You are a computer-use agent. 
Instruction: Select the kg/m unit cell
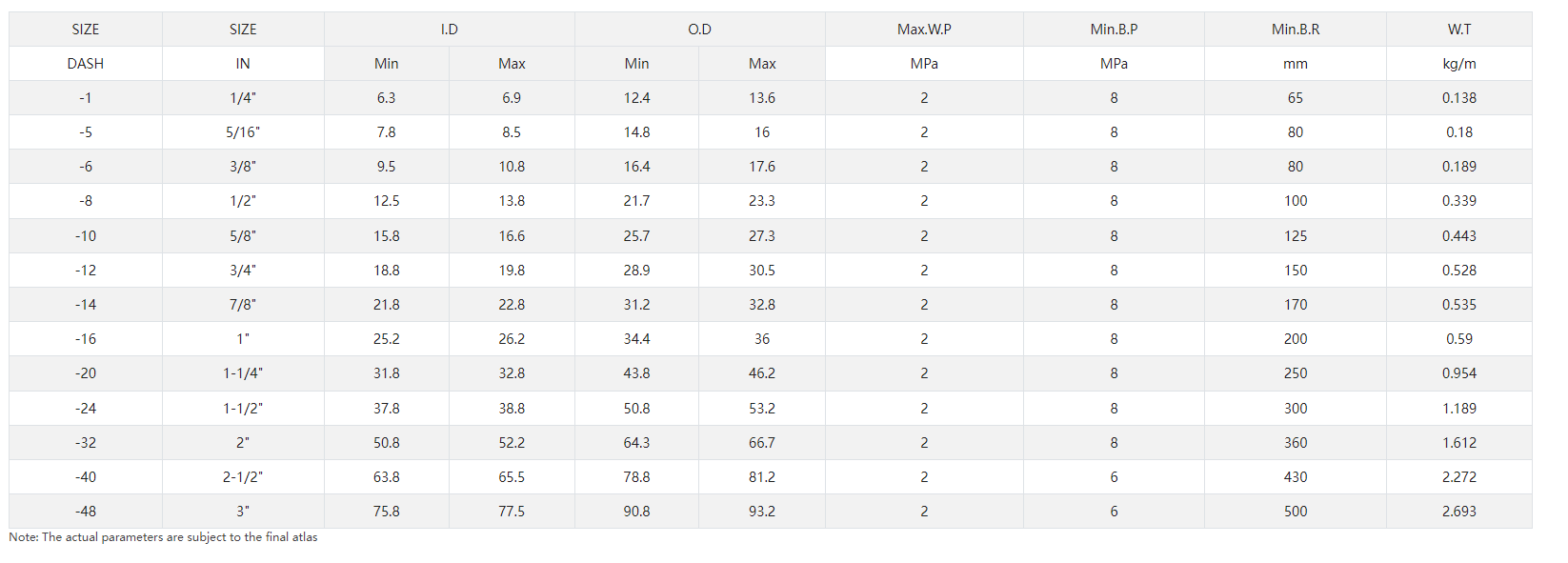click(1459, 64)
